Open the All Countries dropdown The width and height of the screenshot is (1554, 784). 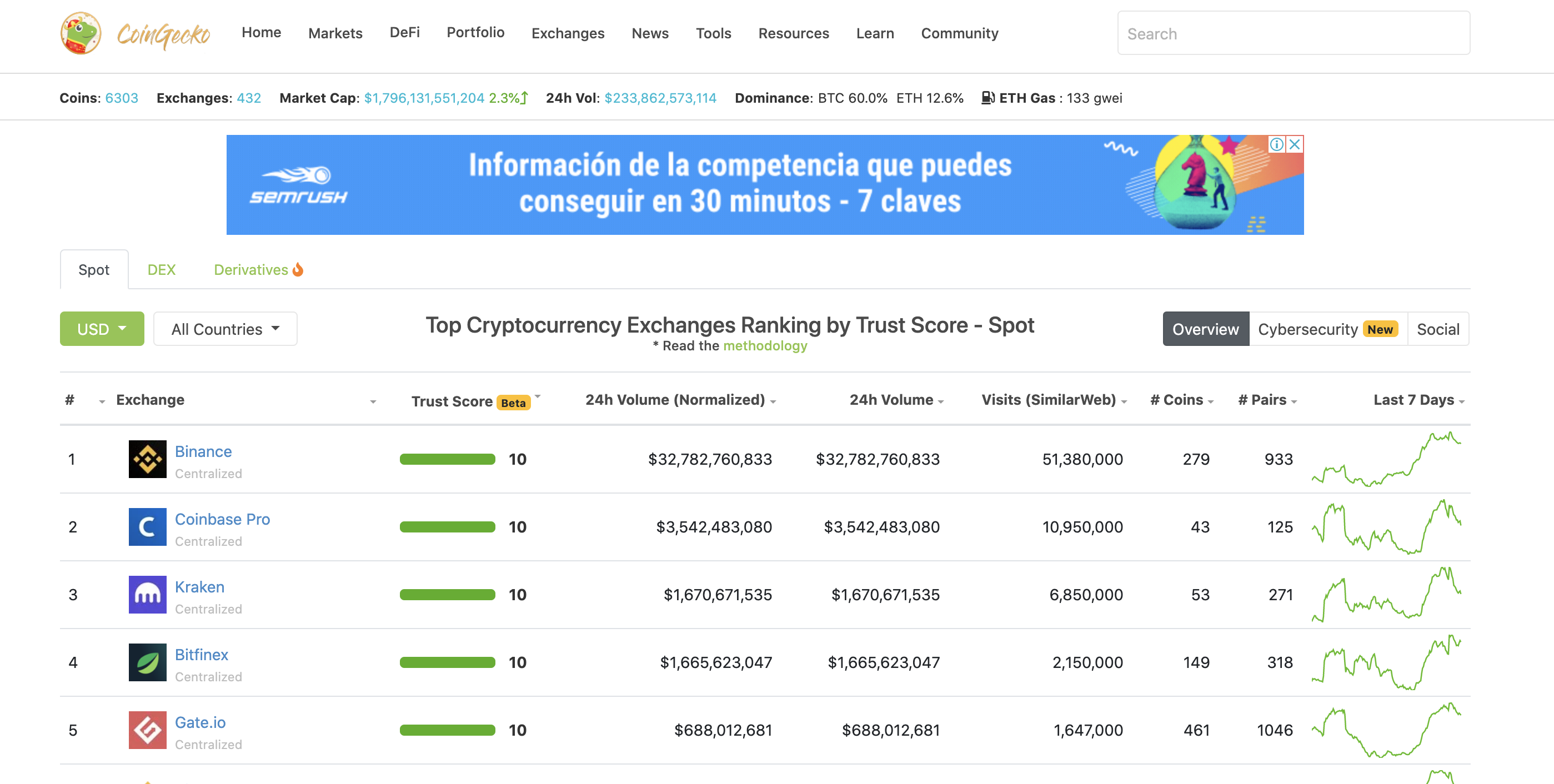224,329
